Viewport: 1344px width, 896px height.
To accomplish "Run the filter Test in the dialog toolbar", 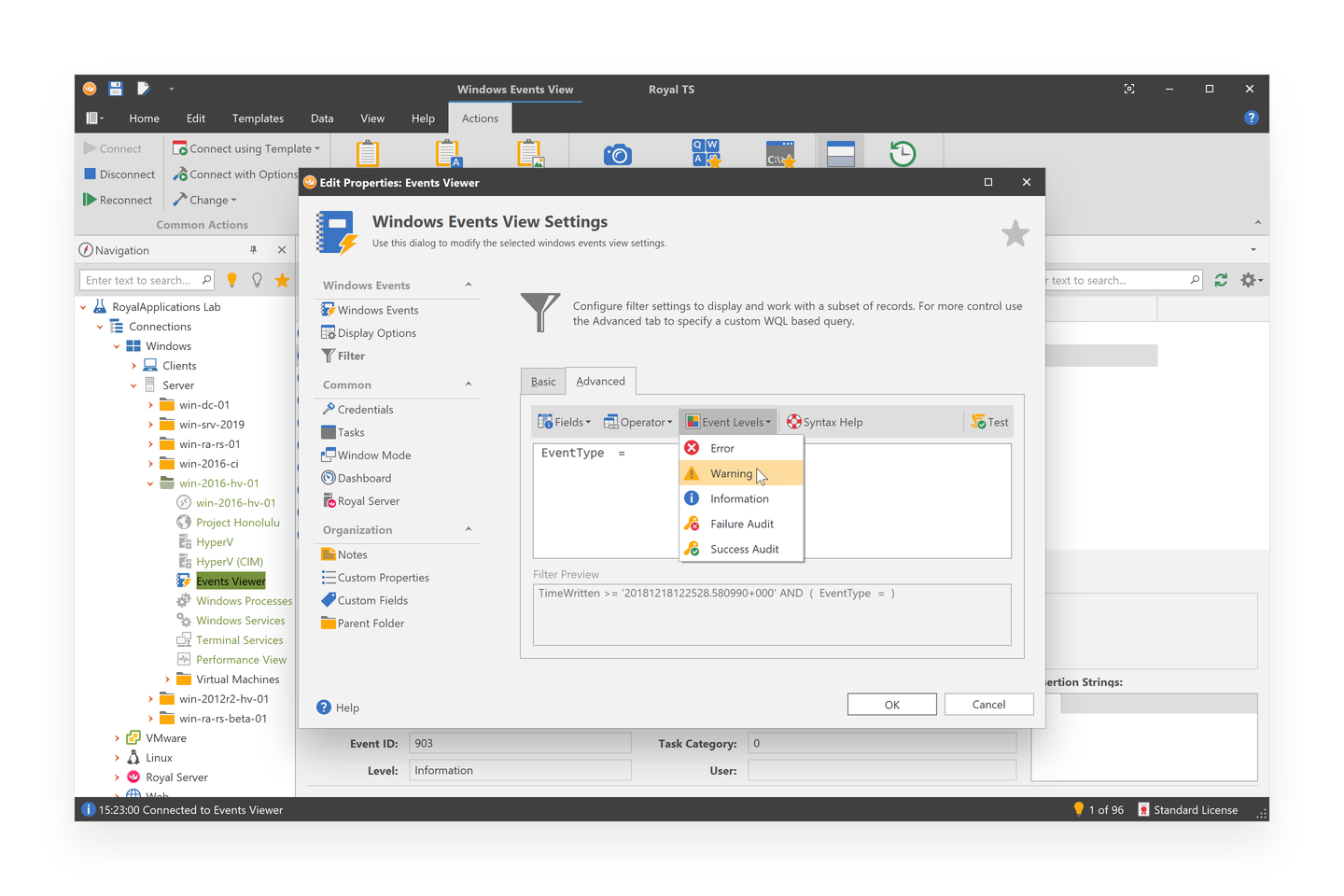I will (989, 422).
